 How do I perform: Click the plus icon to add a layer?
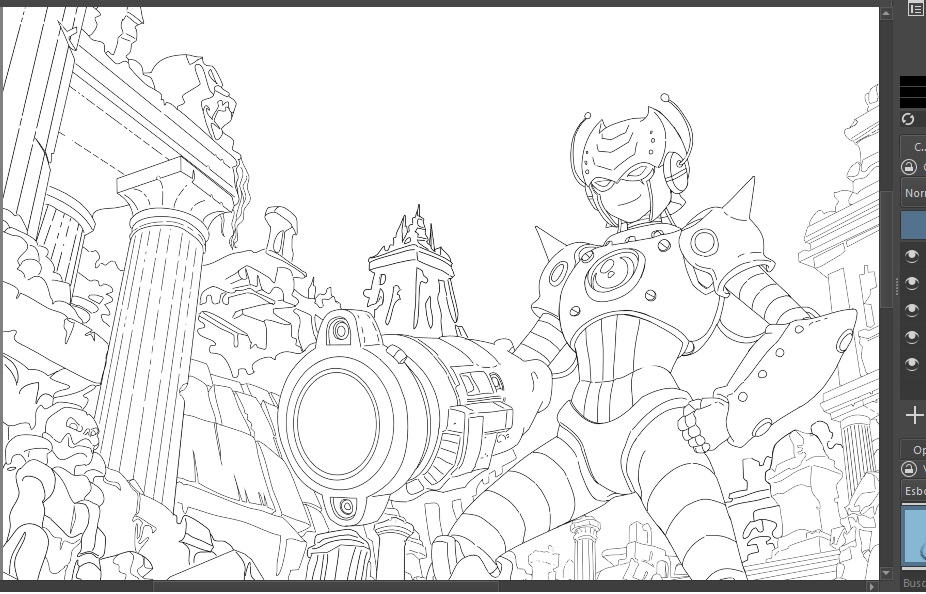click(914, 415)
